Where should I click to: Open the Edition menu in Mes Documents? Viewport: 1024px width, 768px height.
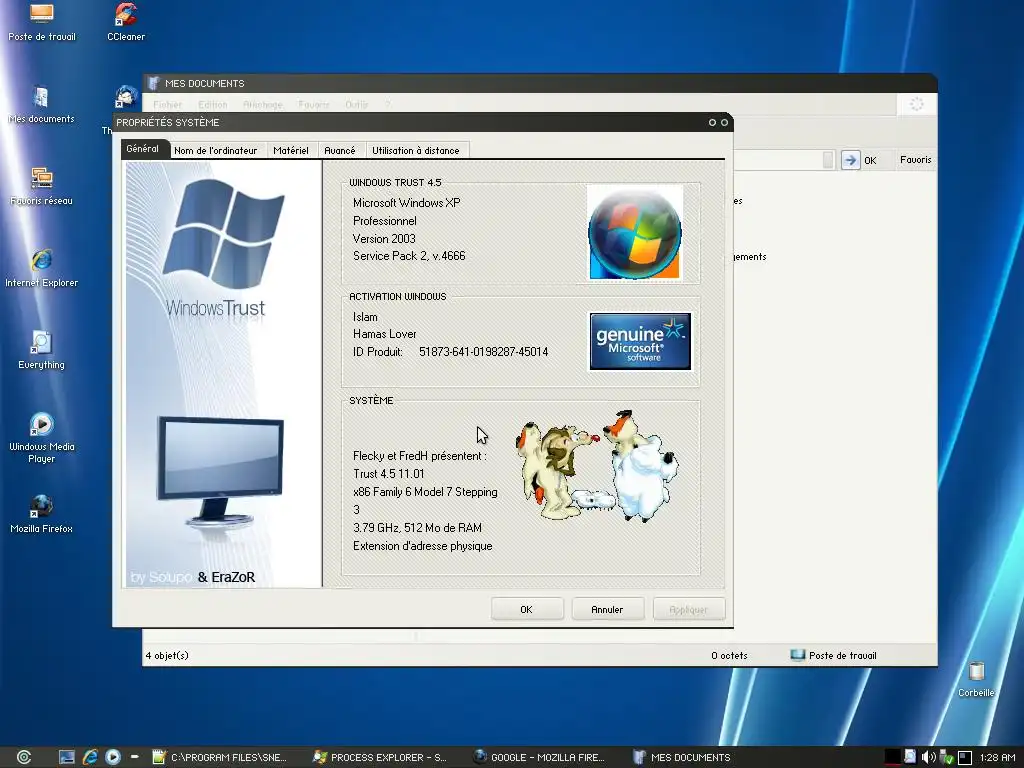coord(213,104)
